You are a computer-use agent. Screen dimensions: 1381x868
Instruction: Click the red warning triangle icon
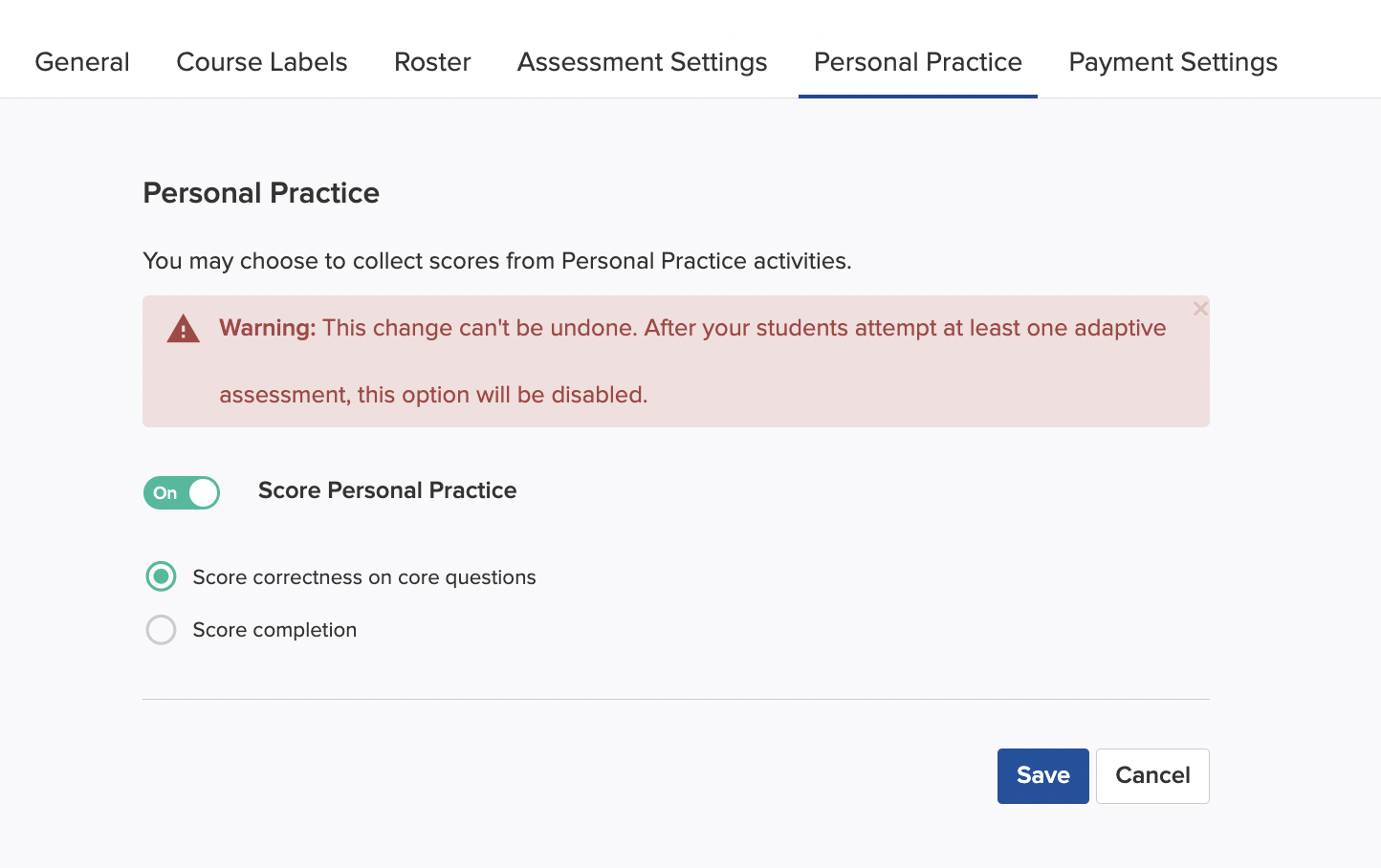pos(184,329)
